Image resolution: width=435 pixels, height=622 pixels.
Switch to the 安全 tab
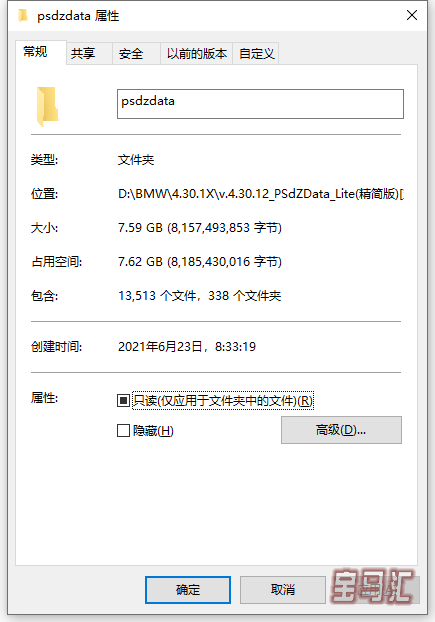coord(136,53)
